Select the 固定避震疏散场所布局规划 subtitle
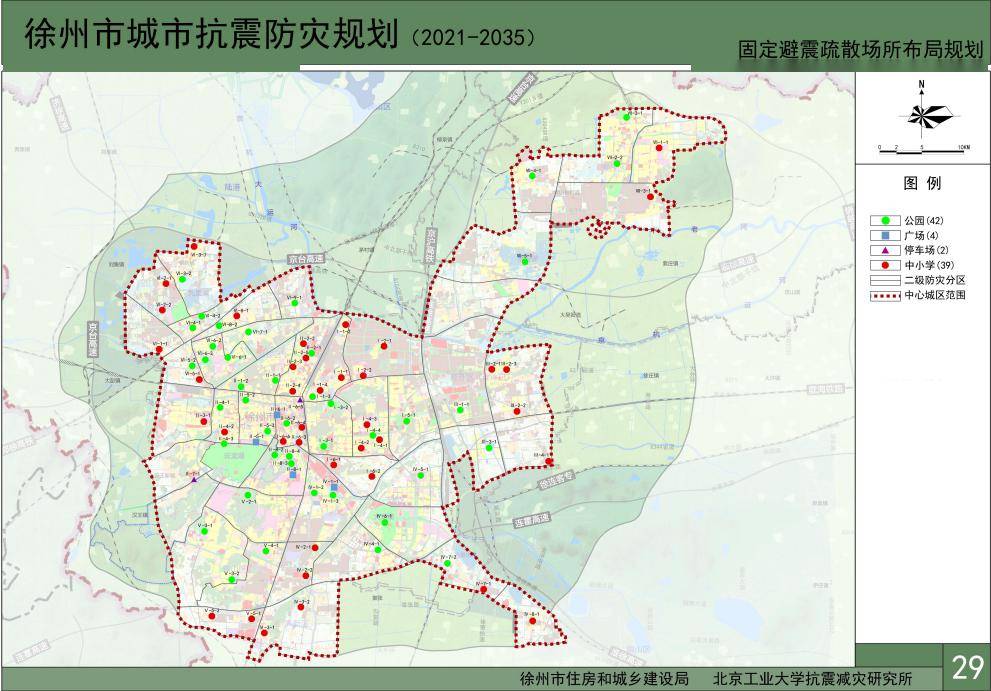991x691 pixels. (860, 48)
